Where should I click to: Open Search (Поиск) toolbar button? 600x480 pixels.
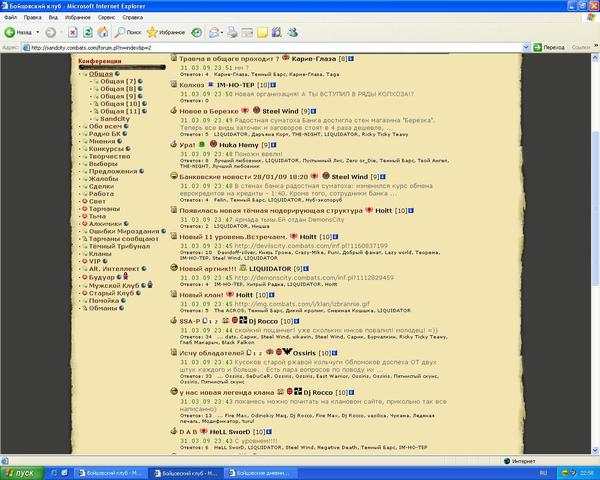point(128,33)
